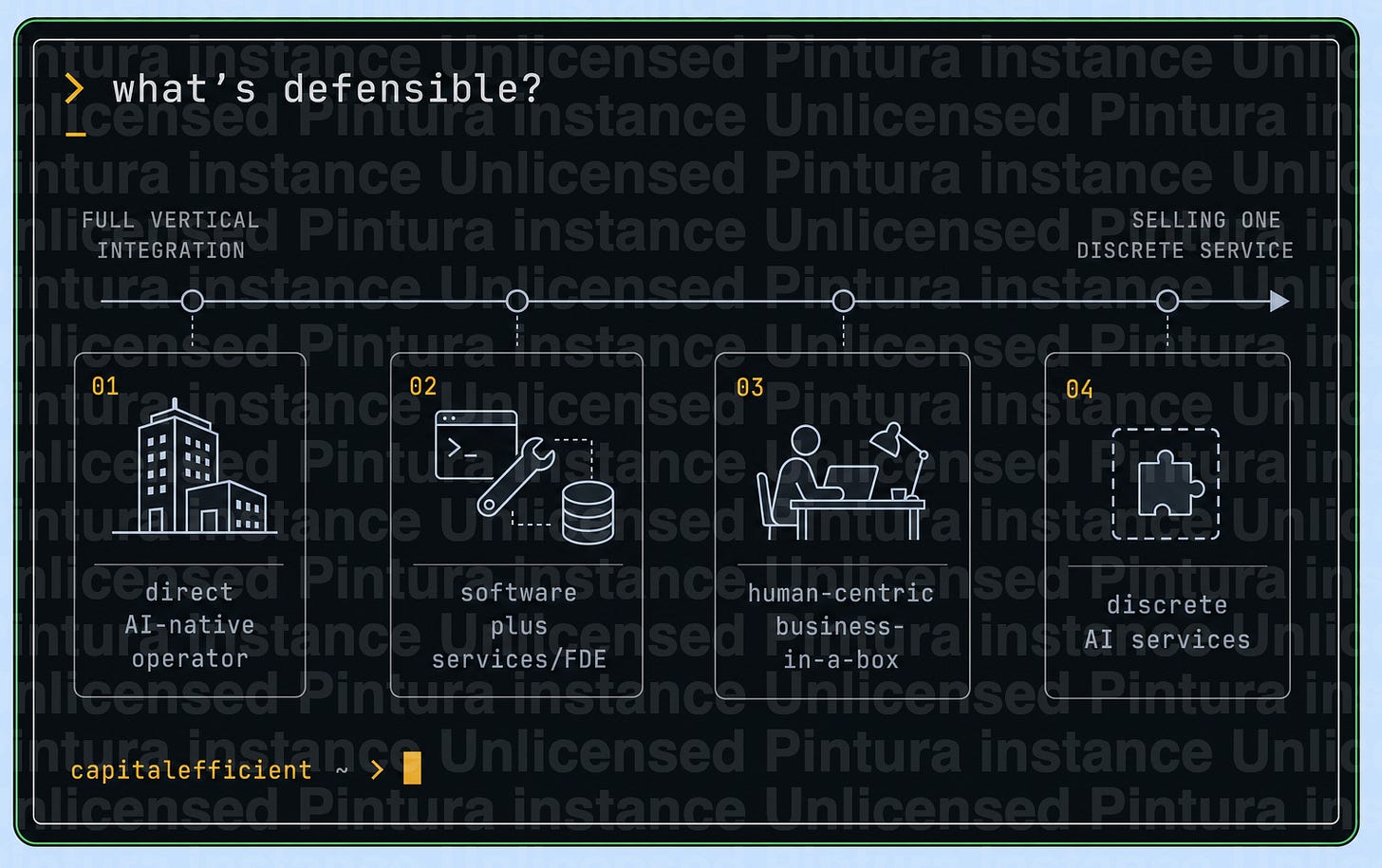The image size is (1382, 868).
Task: Click the yellow '03' number
Action: [x=750, y=387]
